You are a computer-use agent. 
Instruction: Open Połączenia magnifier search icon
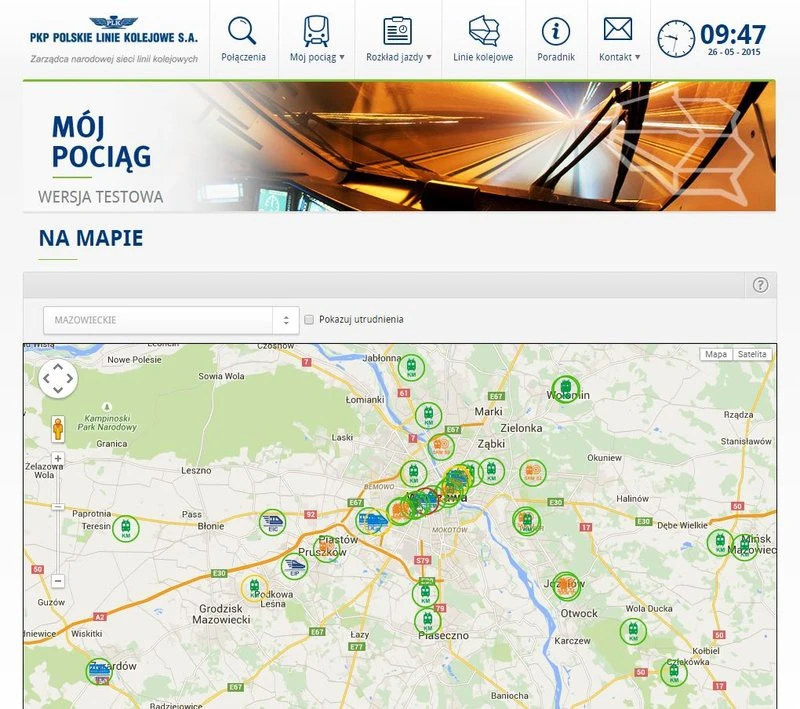(x=242, y=30)
